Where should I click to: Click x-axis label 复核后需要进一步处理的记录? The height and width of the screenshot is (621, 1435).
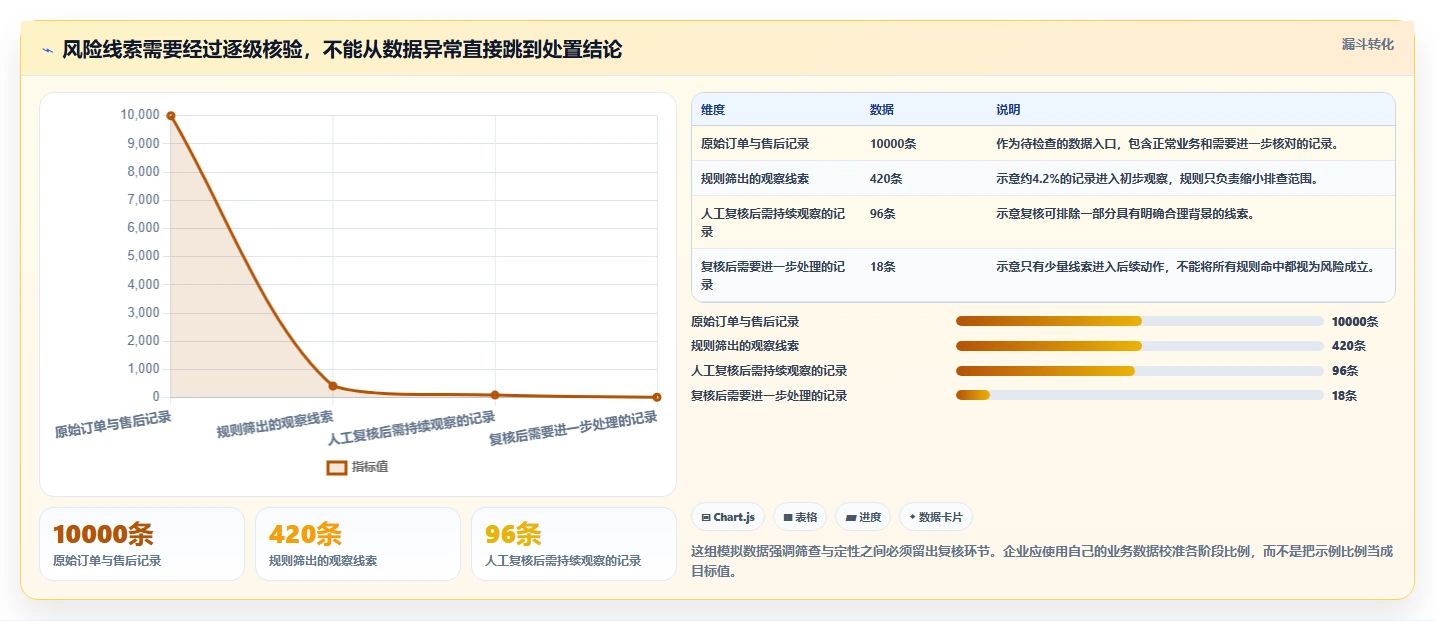[x=573, y=428]
